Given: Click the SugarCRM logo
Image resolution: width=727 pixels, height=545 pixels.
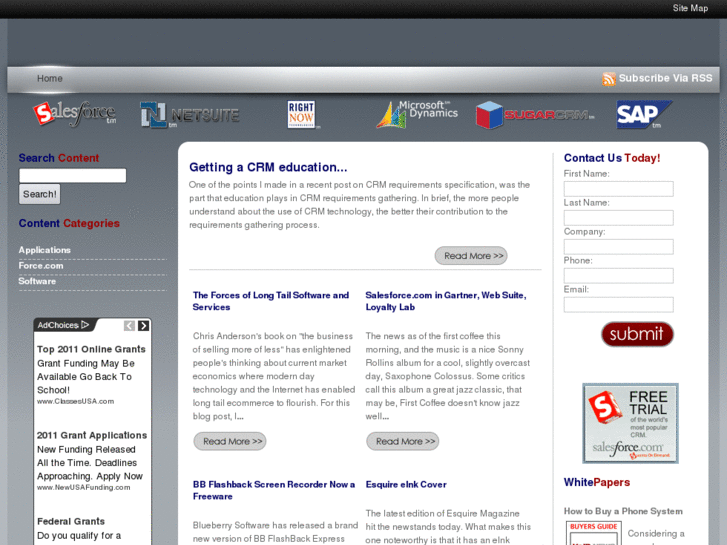Looking at the screenshot, I should 535,115.
